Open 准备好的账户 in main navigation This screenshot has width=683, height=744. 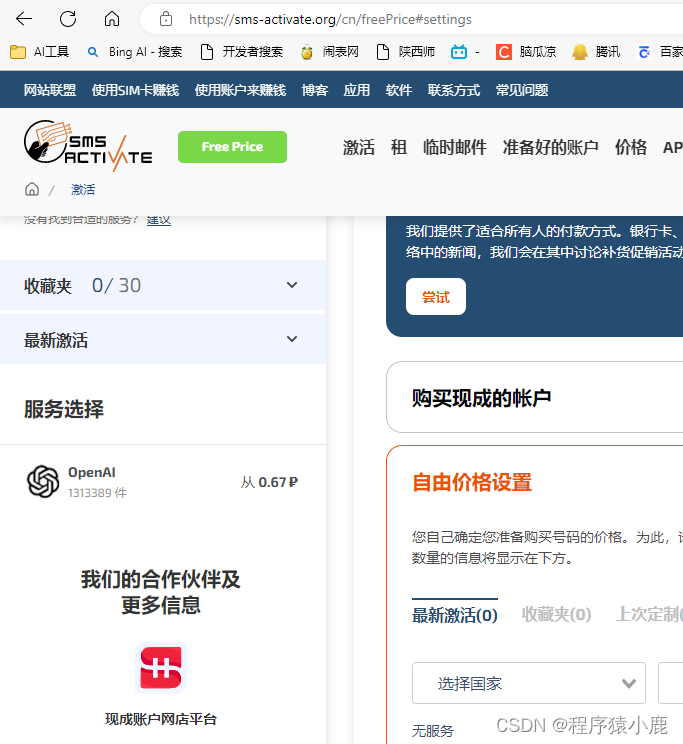click(551, 147)
